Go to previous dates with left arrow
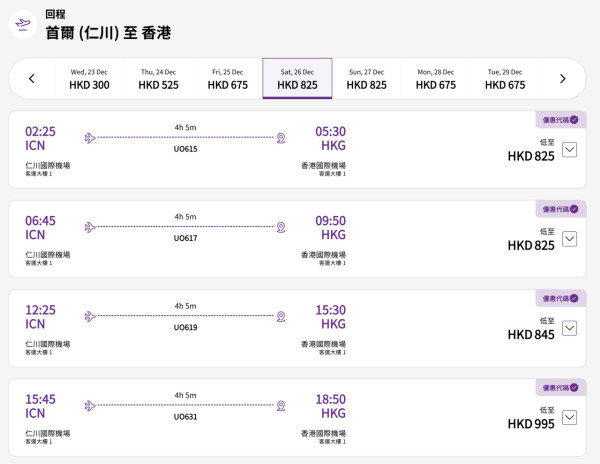The image size is (600, 464). click(32, 79)
